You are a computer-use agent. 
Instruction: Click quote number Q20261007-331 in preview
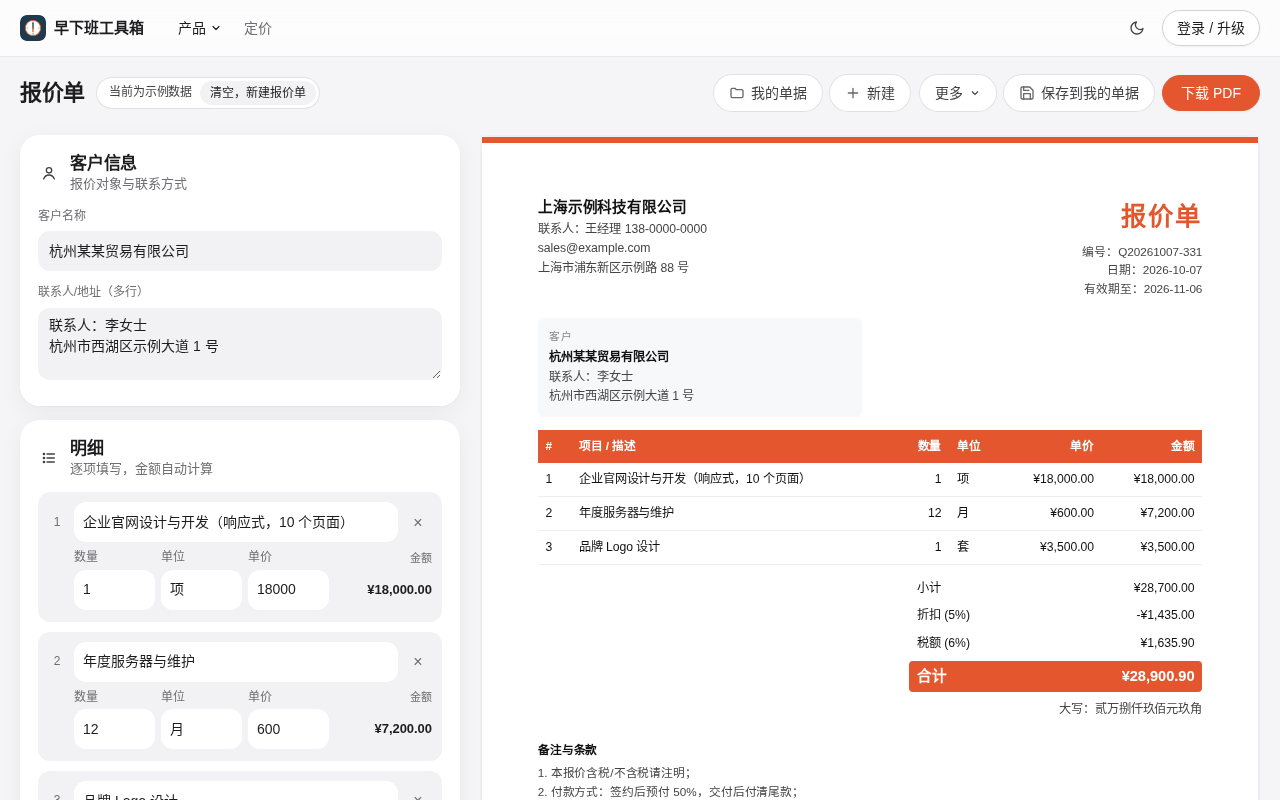tap(1160, 252)
